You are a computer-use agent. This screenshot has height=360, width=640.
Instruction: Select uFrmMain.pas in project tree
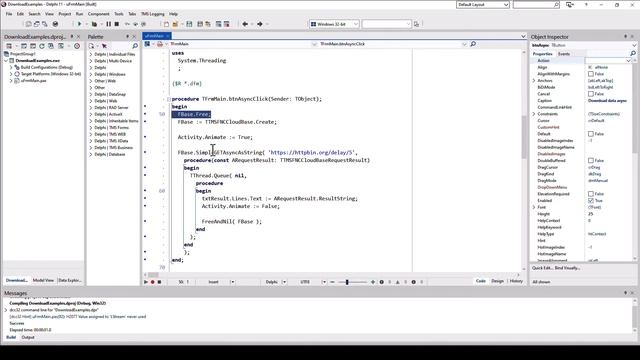(x=33, y=80)
